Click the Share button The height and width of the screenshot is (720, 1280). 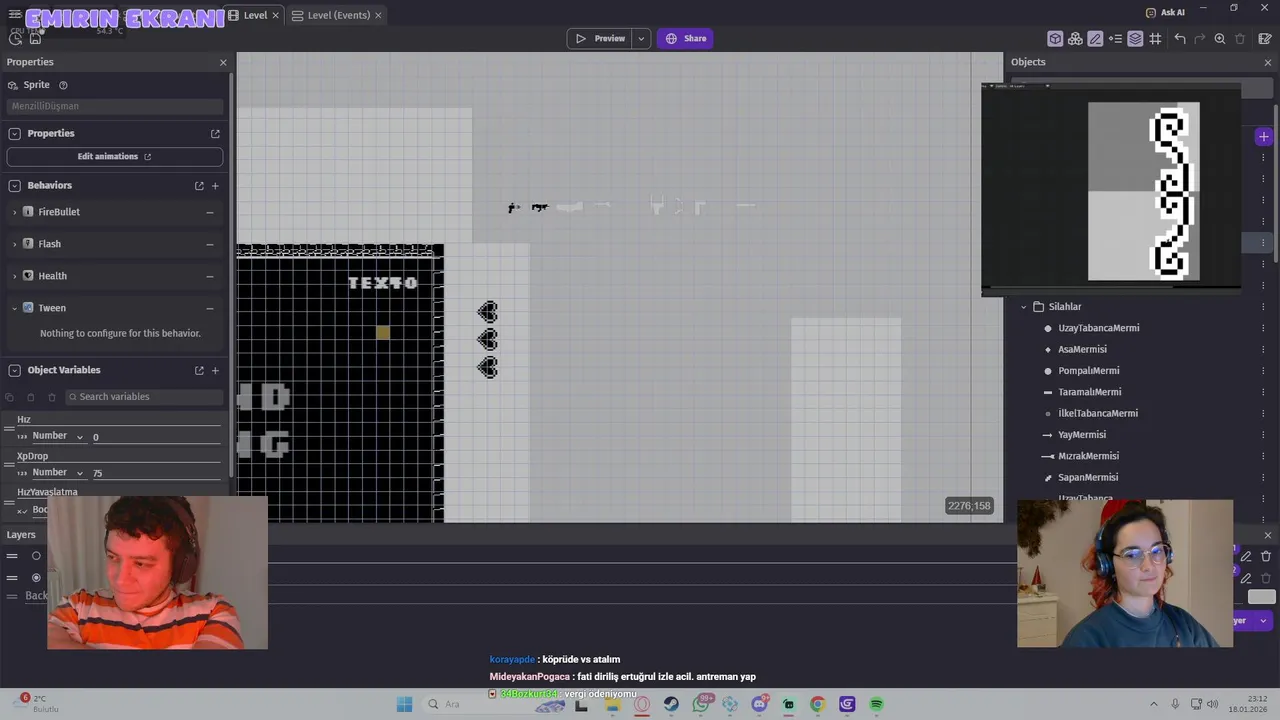685,38
